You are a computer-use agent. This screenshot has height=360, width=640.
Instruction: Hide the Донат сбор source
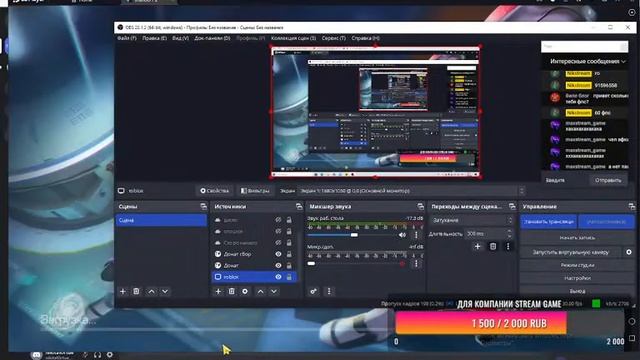(x=278, y=254)
